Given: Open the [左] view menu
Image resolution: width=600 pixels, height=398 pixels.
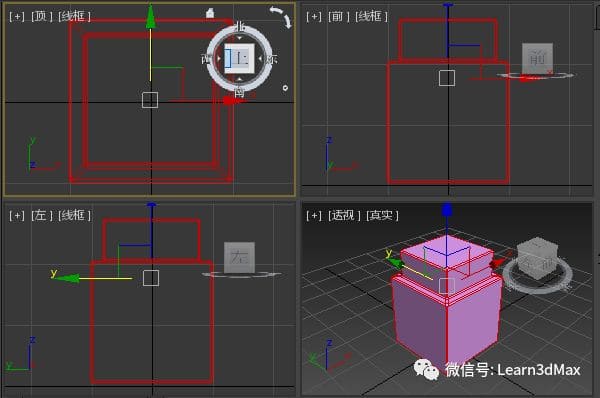Looking at the screenshot, I should pyautogui.click(x=42, y=215).
